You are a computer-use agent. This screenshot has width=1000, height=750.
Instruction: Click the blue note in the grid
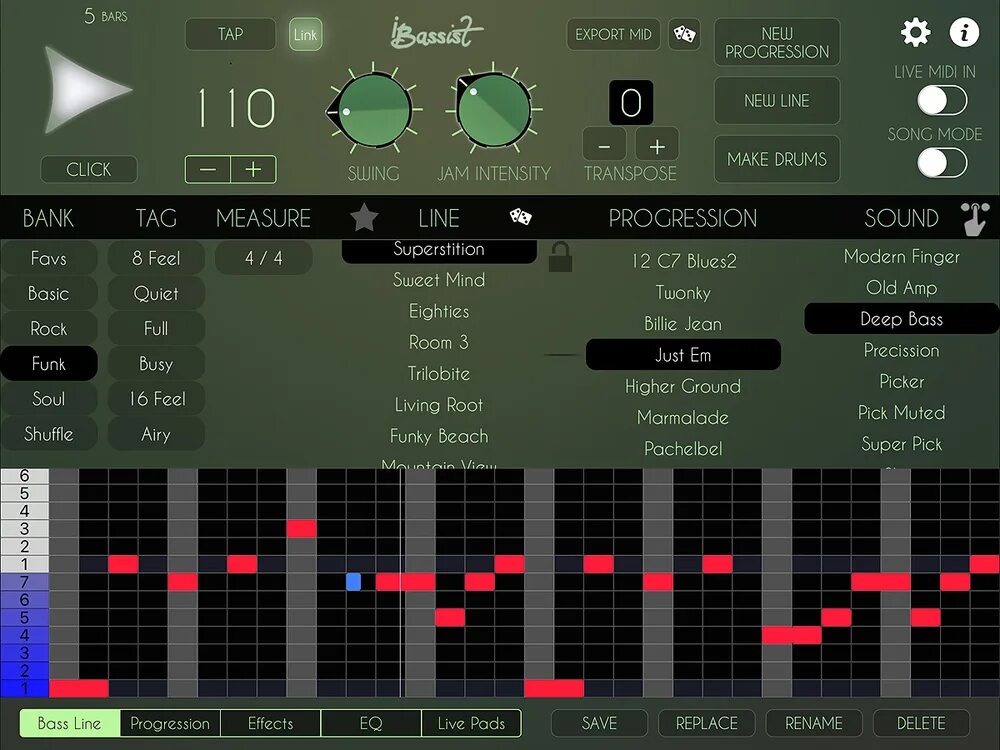coord(353,582)
